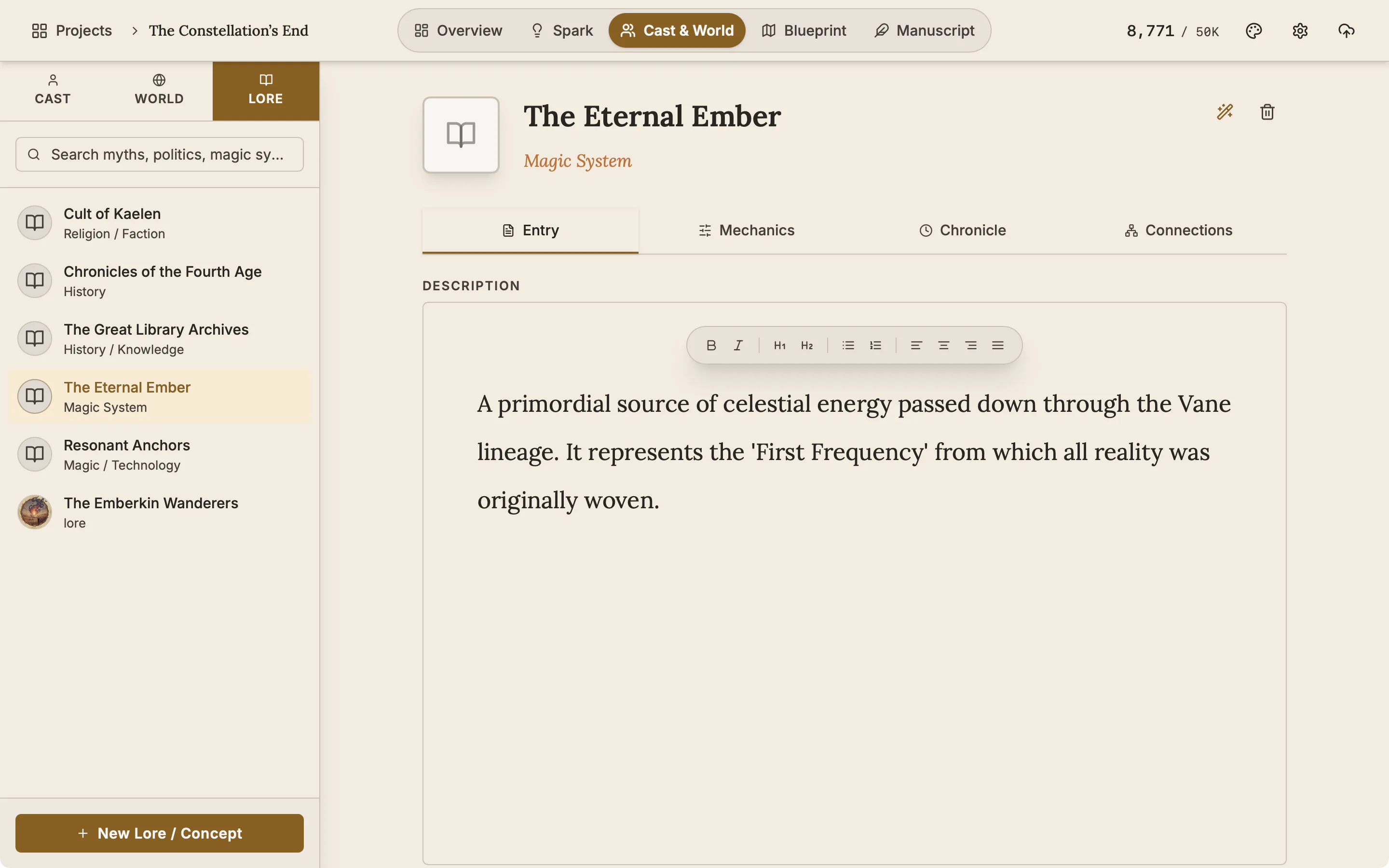1389x868 pixels.
Task: Apply Heading 2 style
Action: pyautogui.click(x=807, y=345)
